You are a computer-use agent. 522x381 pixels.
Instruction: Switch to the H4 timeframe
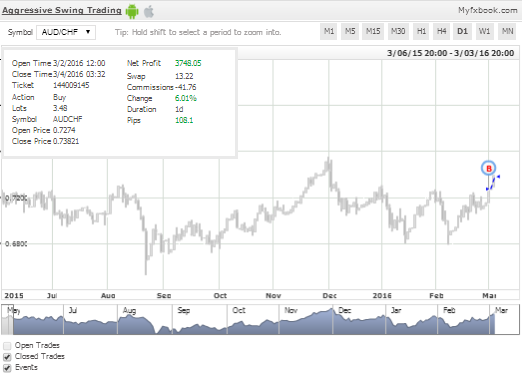tap(441, 32)
